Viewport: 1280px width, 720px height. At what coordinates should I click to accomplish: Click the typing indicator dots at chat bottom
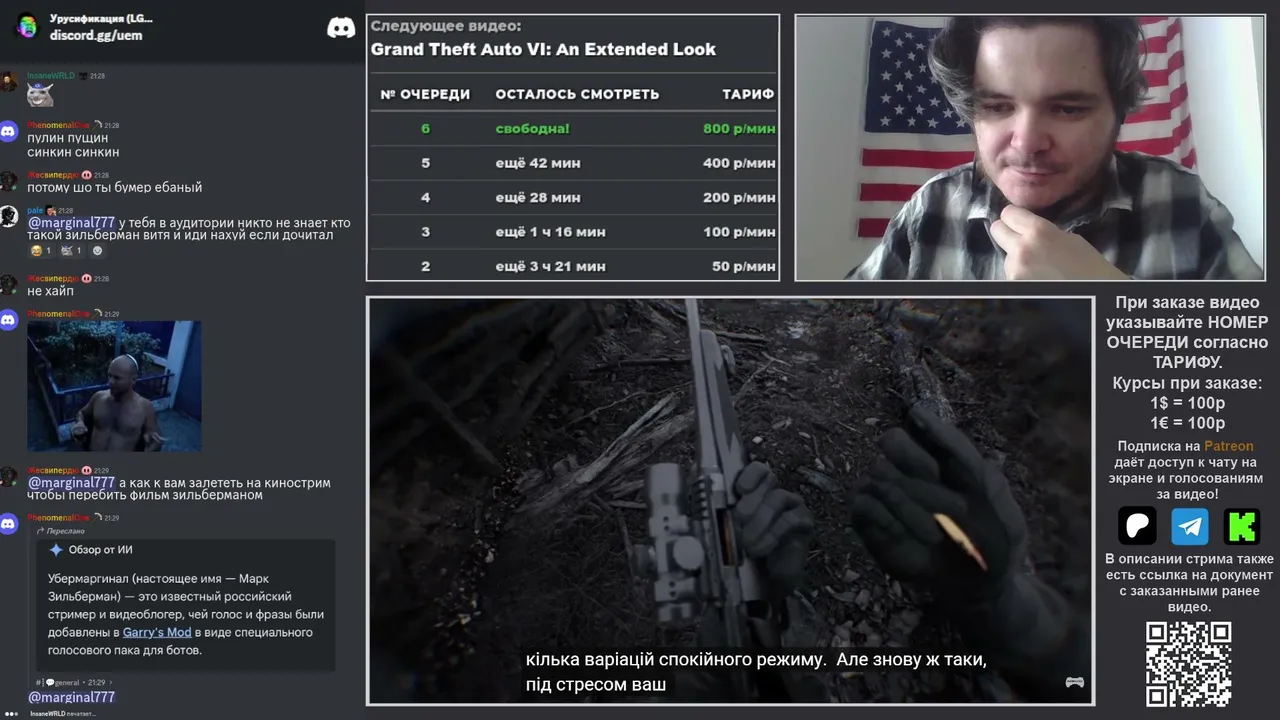pos(11,714)
